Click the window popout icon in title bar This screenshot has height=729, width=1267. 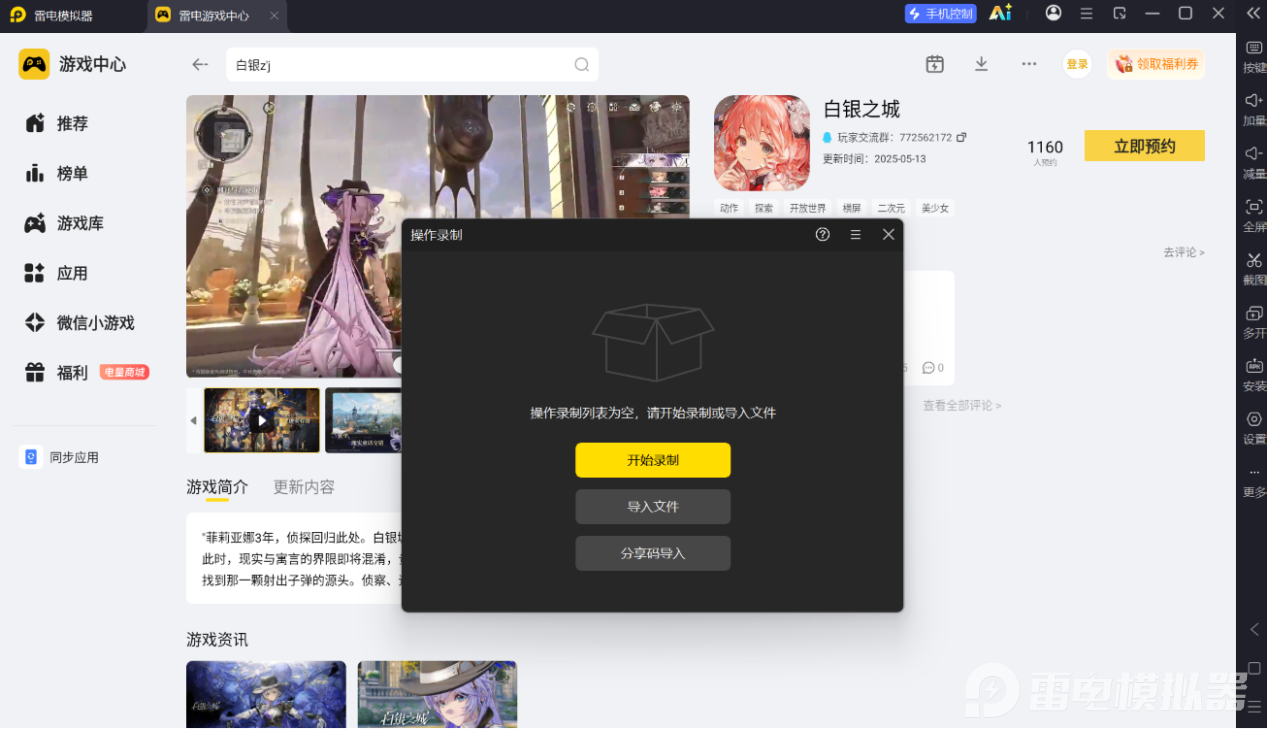1120,14
